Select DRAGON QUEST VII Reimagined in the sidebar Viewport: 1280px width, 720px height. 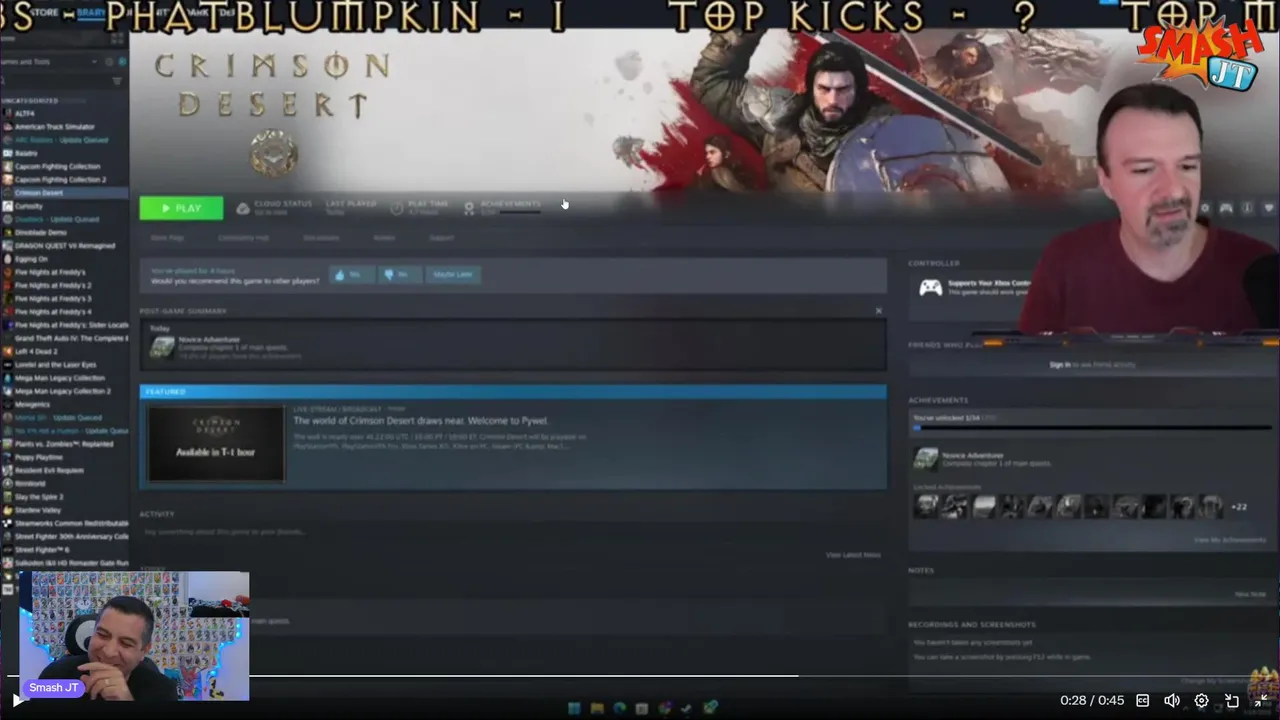pos(64,246)
